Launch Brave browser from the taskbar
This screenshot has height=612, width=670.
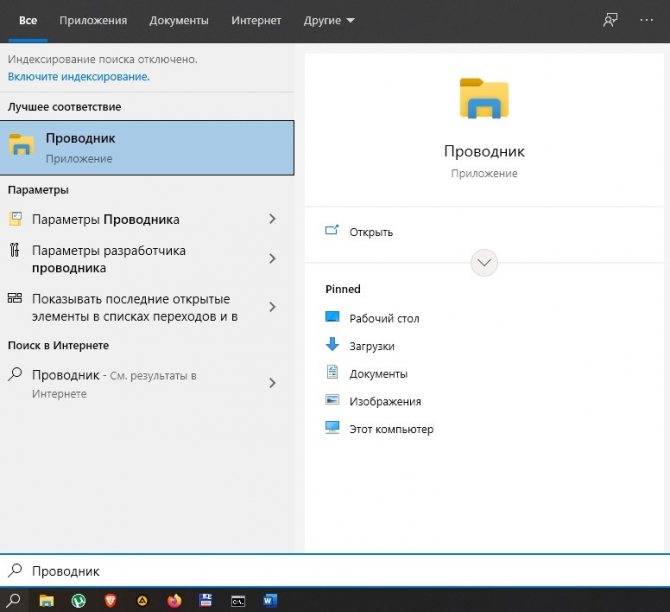click(110, 601)
